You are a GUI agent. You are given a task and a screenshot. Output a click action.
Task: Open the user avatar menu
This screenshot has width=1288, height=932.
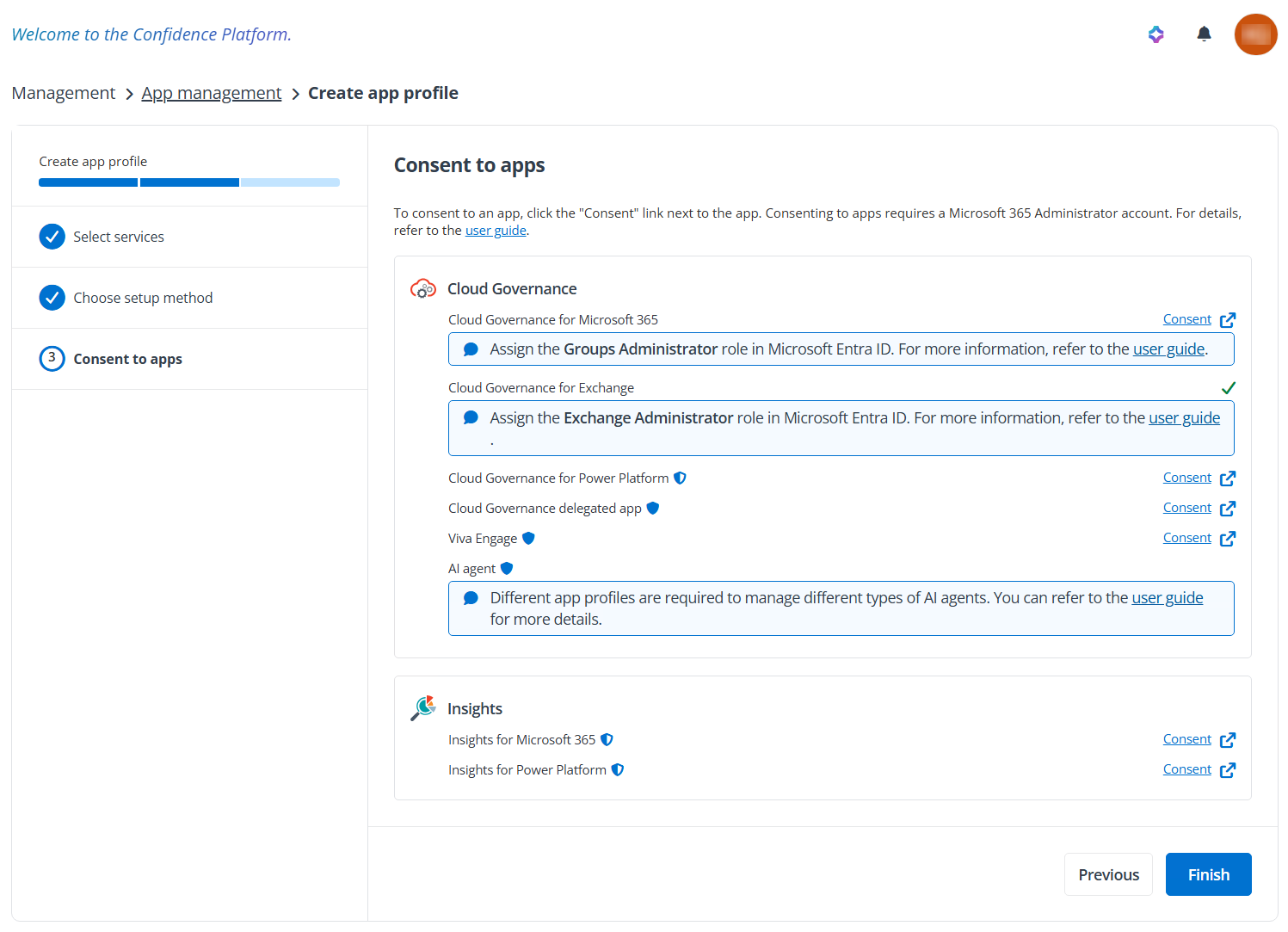(1255, 34)
